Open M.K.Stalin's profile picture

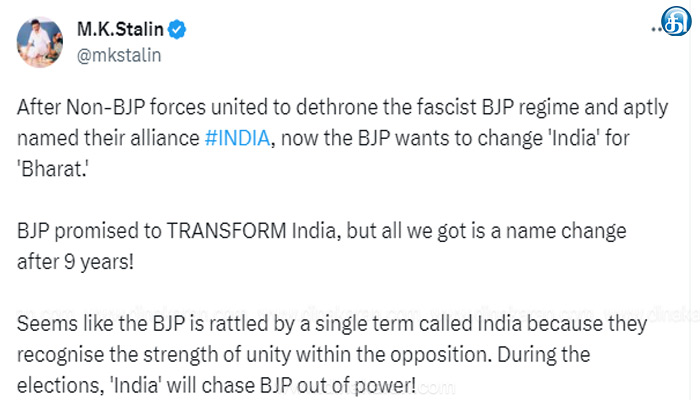tap(38, 42)
